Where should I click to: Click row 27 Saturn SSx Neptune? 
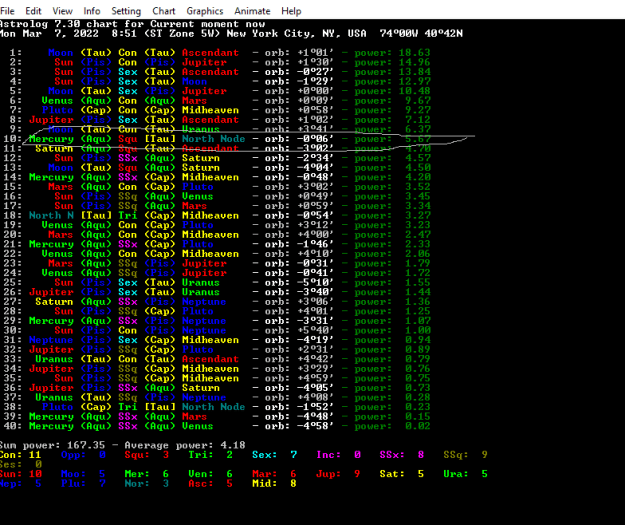click(x=217, y=301)
